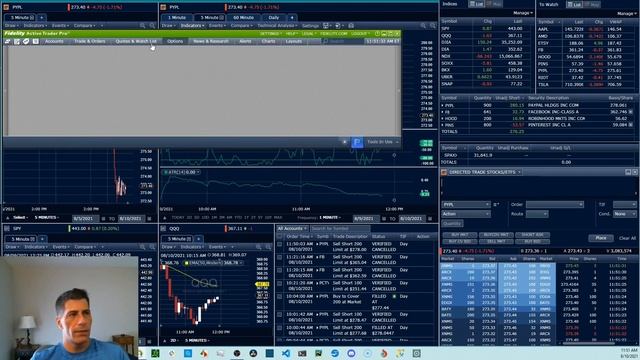The height and width of the screenshot is (360, 640).
Task: Click zoom-in magnifier on left PYPL chart
Action: coord(142,26)
